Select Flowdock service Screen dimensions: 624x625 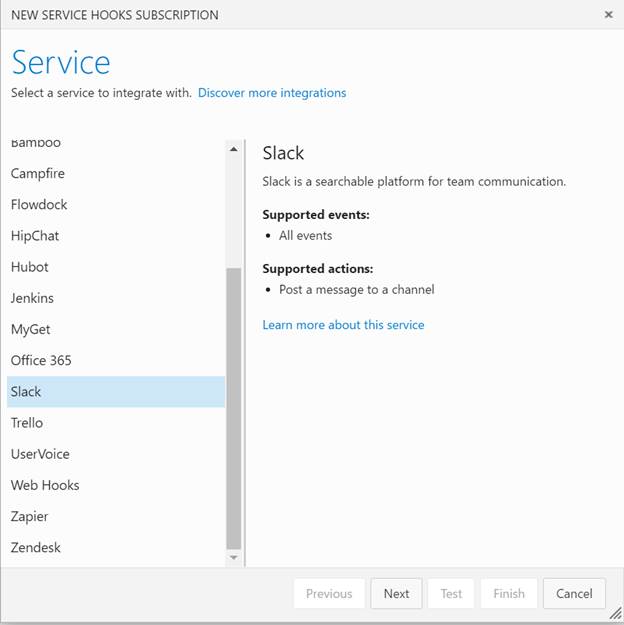click(x=39, y=205)
